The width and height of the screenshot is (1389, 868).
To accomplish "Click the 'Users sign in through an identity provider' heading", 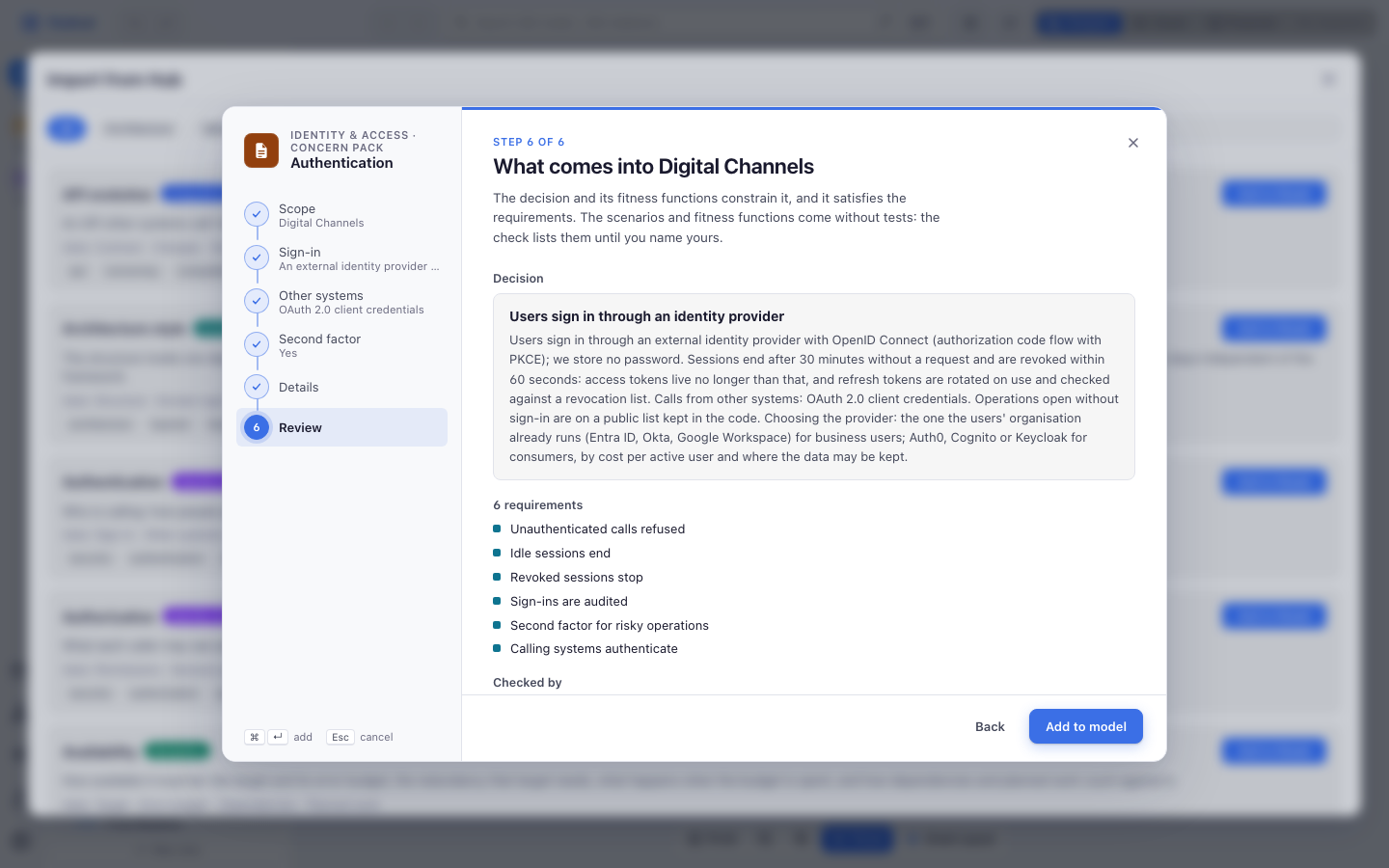I will pos(646,316).
